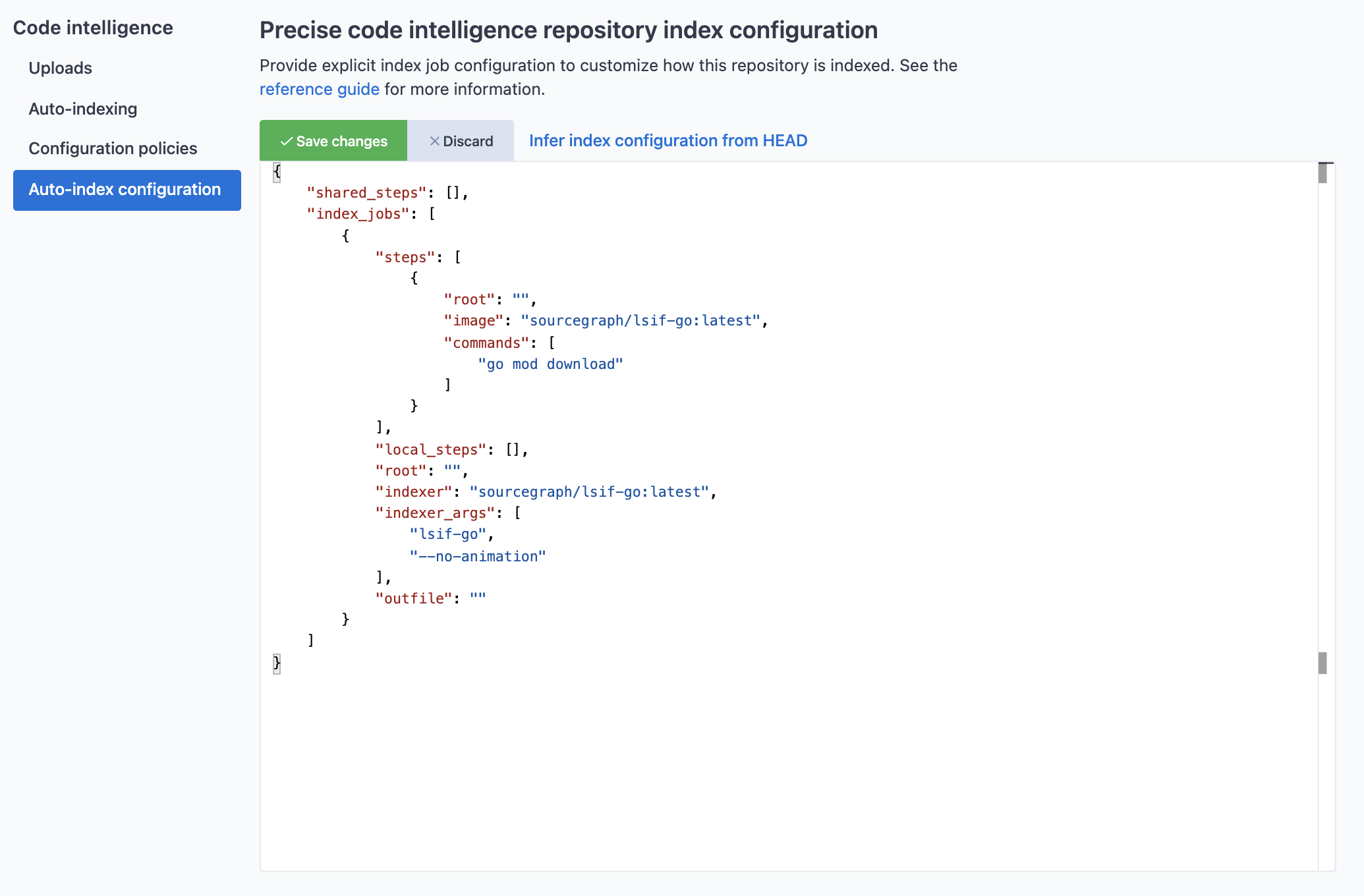Click the "indexer" key in the JSON
1364x896 pixels.
[414, 492]
